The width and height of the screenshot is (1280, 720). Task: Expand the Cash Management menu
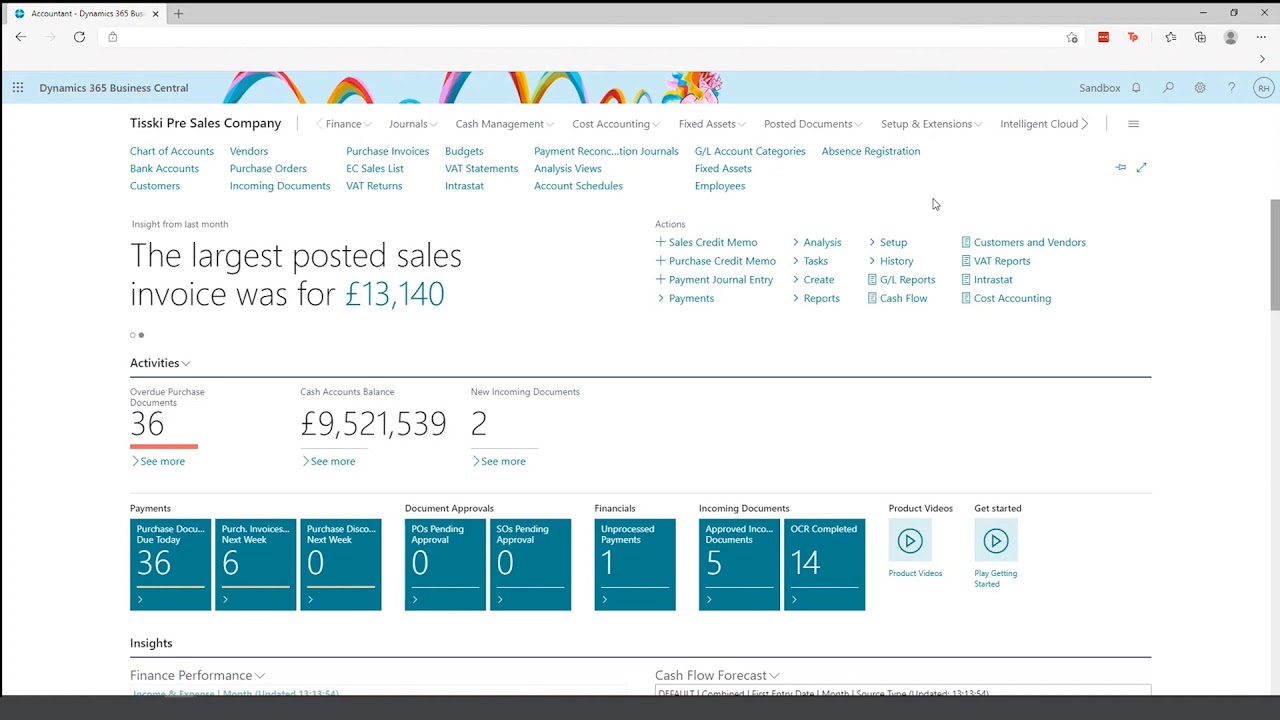[505, 124]
